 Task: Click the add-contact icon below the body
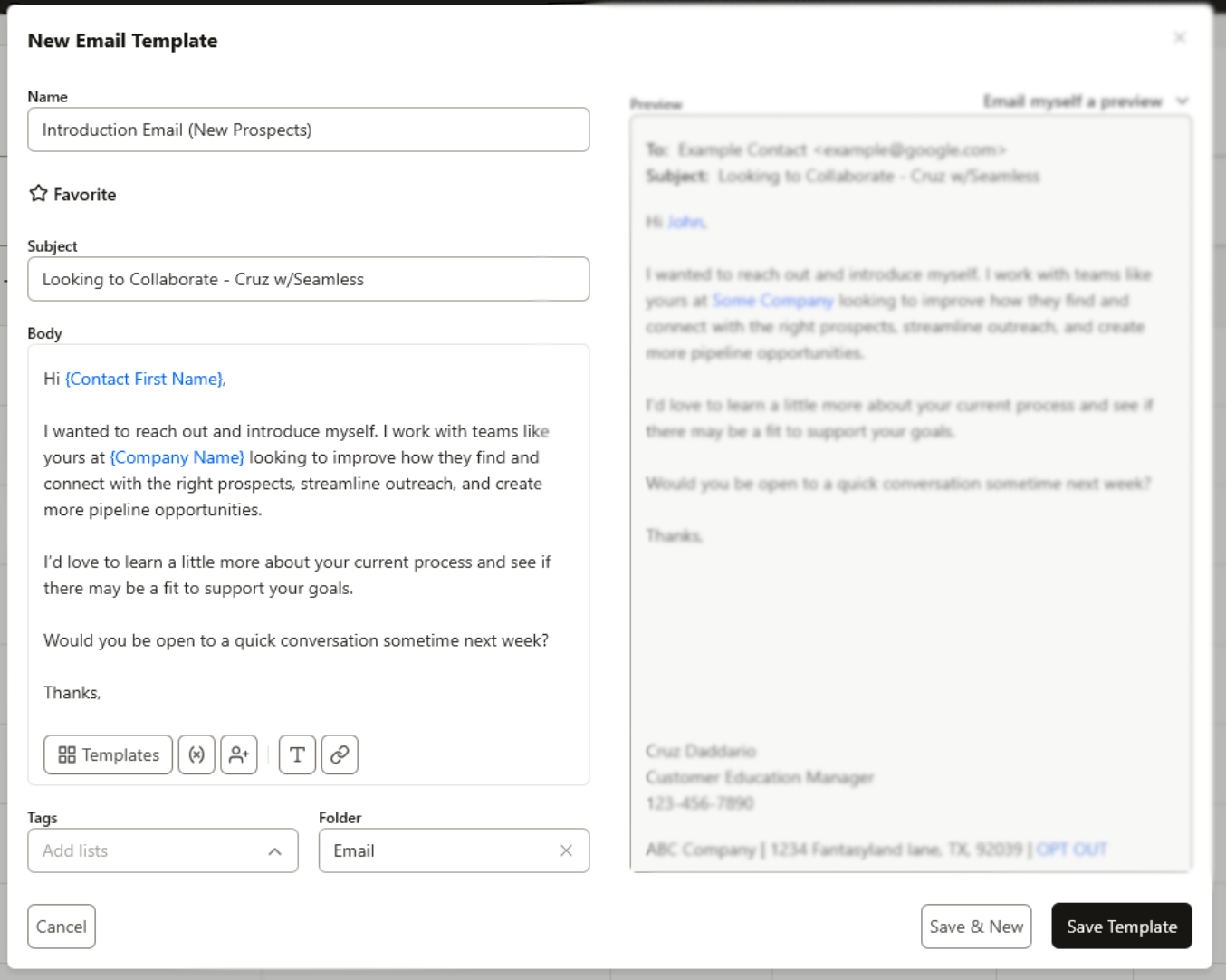pos(239,754)
